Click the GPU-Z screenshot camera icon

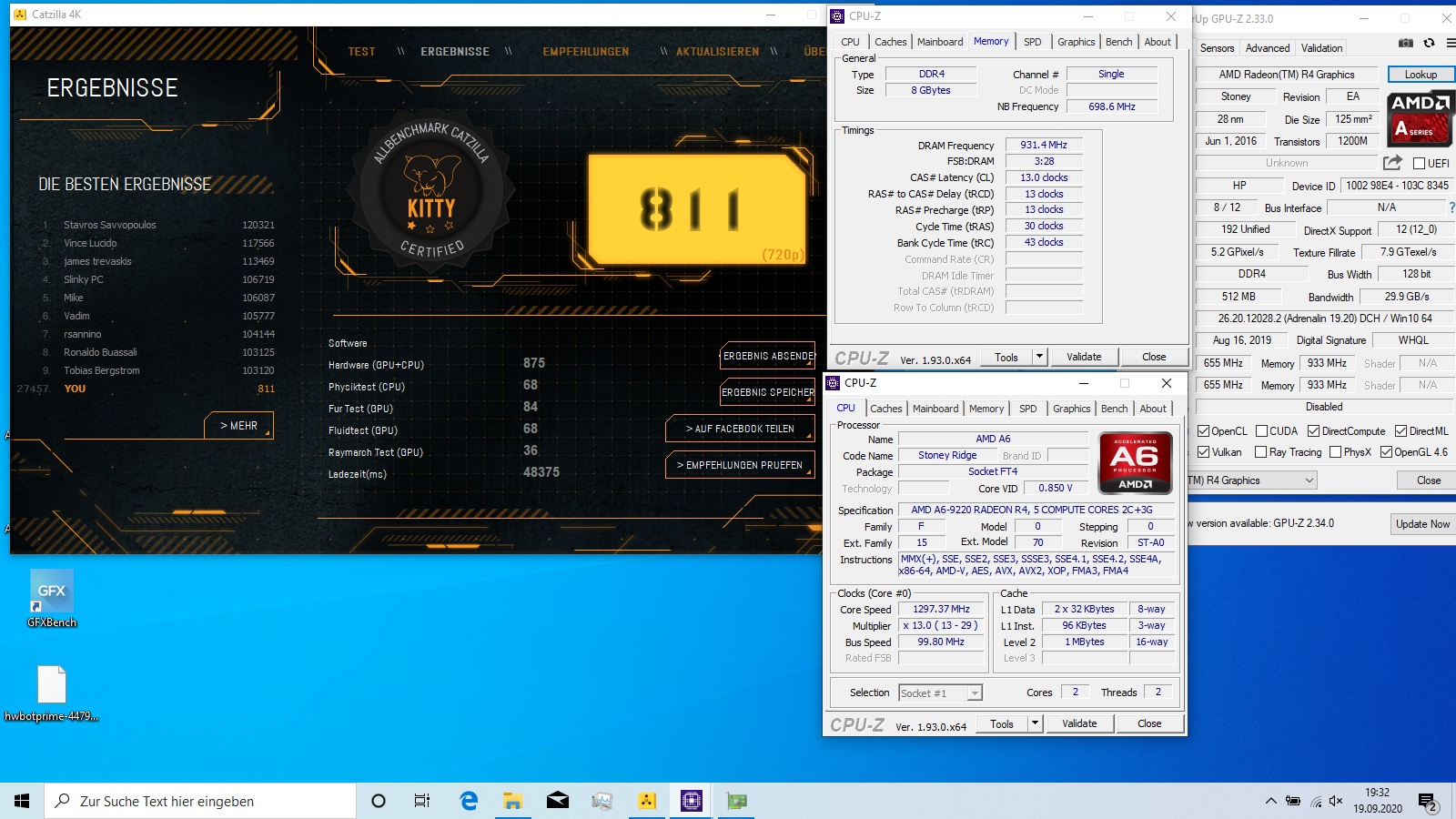tap(1406, 43)
